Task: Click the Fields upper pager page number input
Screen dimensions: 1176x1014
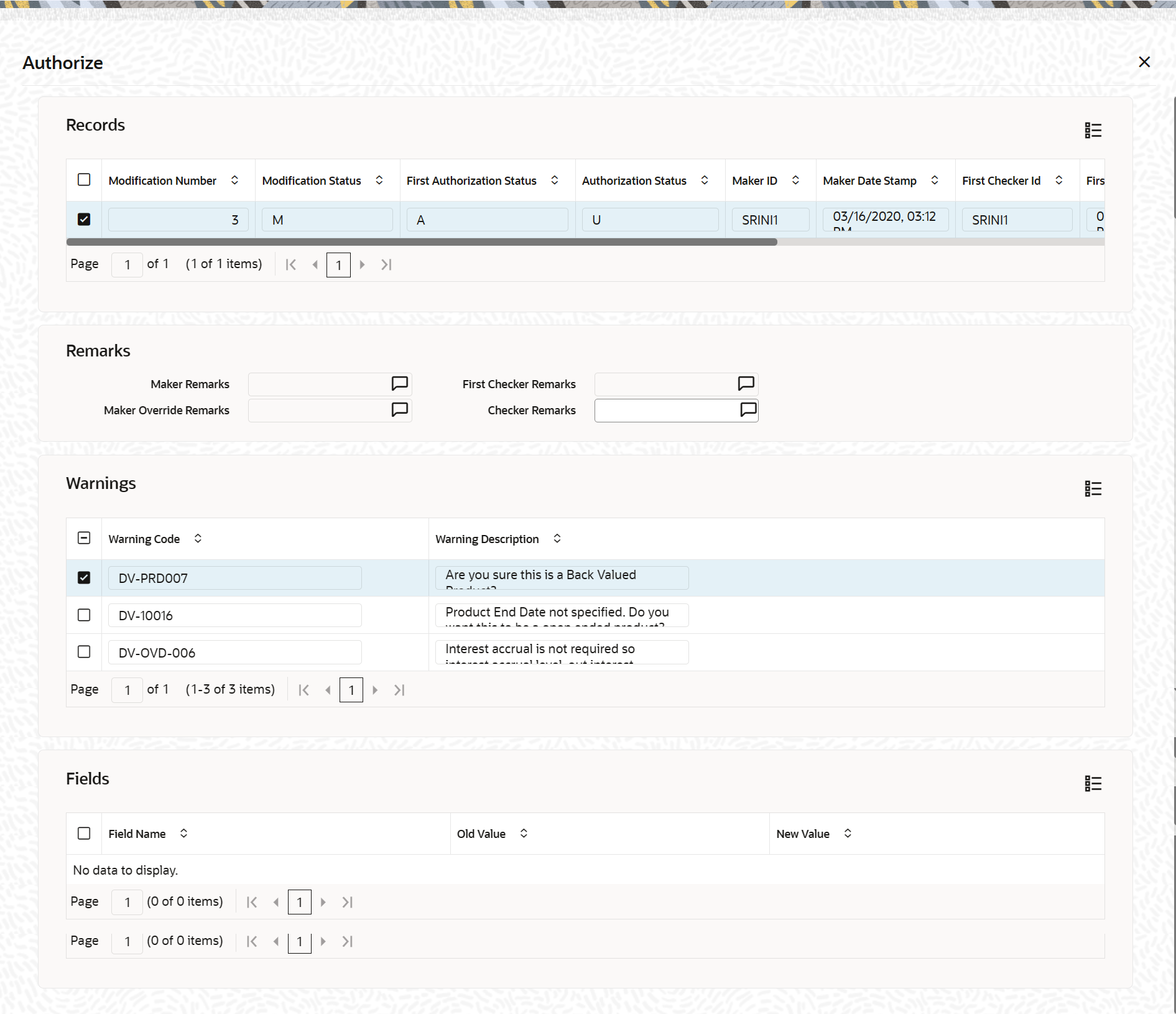Action: pyautogui.click(x=127, y=902)
